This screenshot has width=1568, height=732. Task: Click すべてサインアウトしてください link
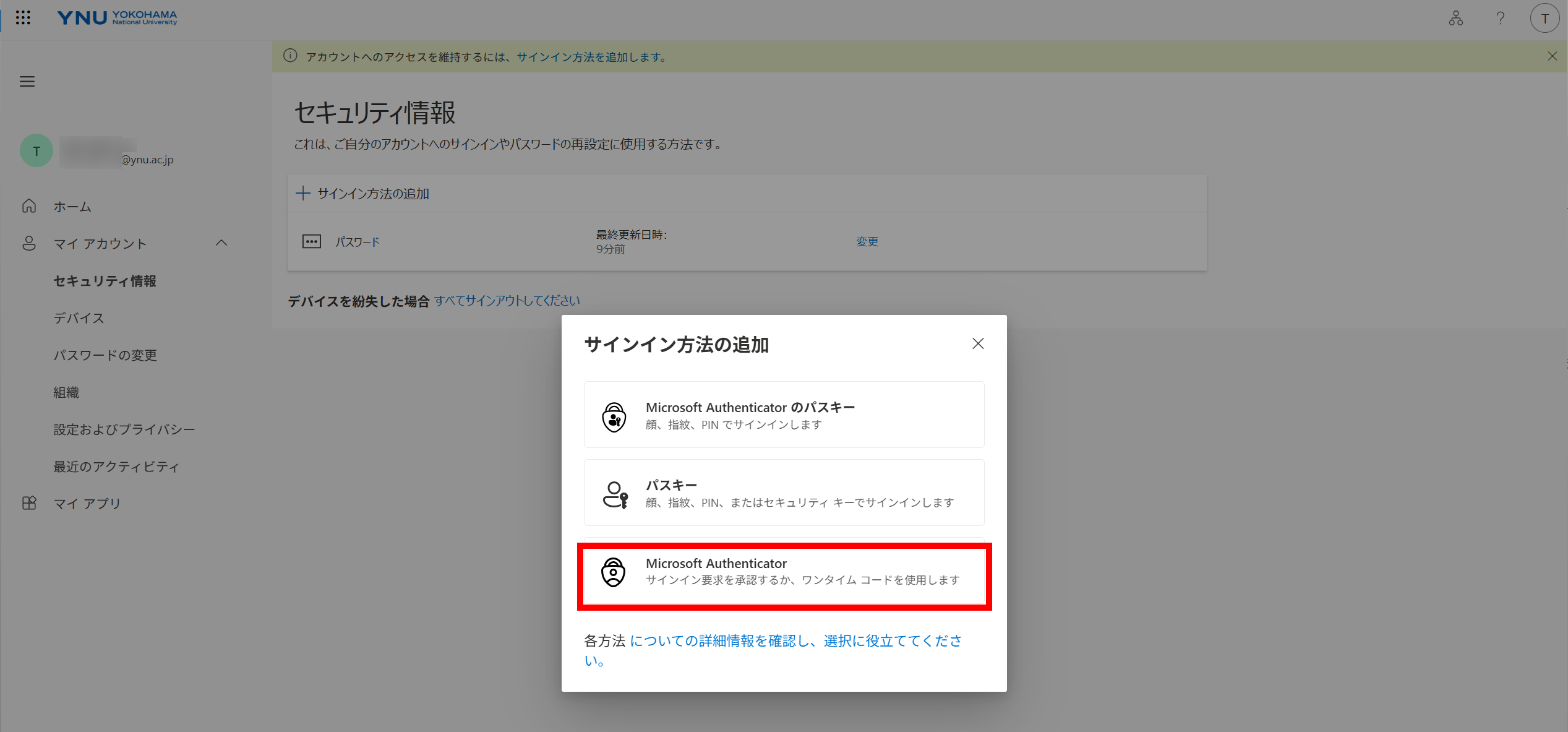(x=507, y=301)
